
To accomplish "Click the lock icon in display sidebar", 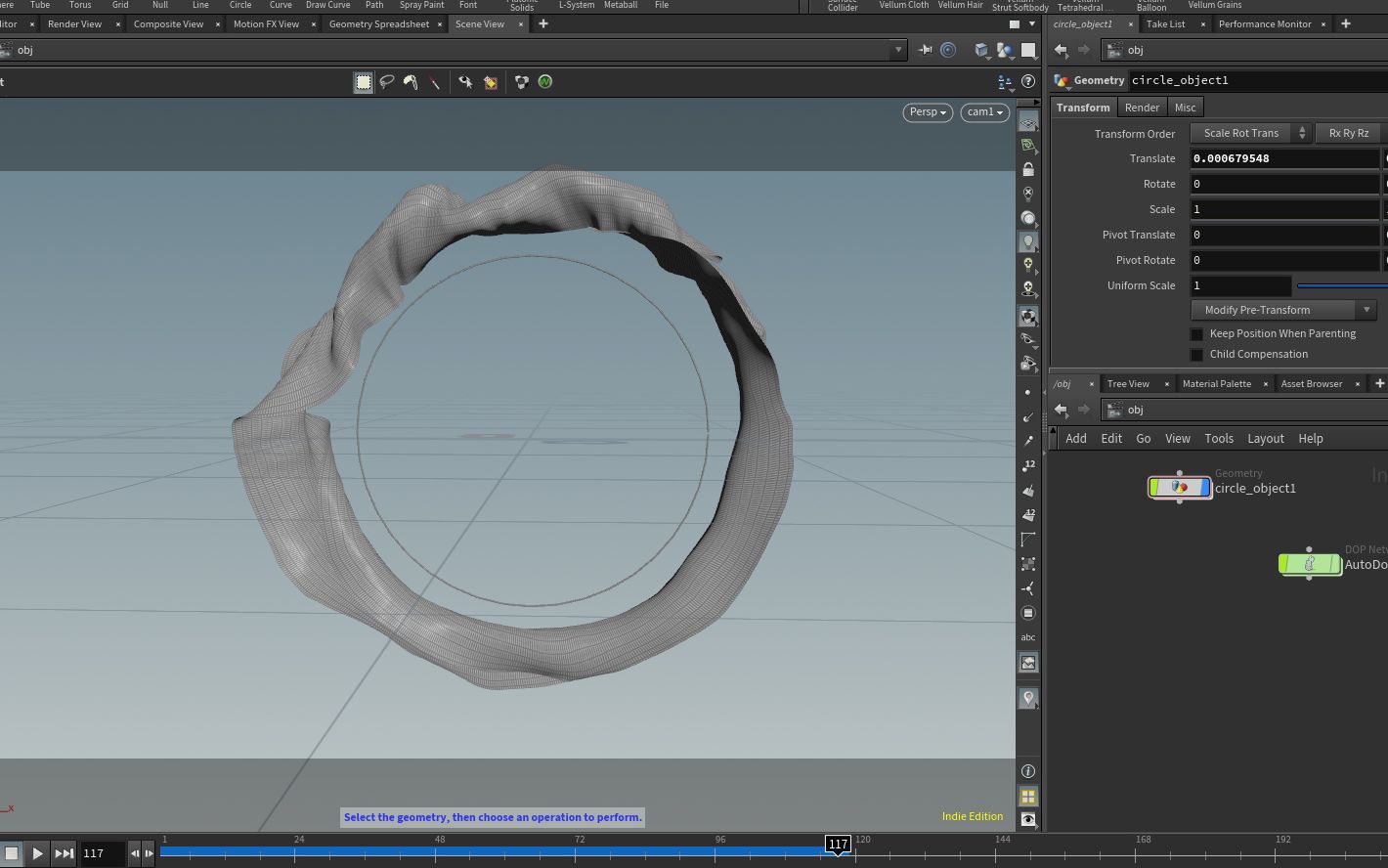I will coord(1027,169).
